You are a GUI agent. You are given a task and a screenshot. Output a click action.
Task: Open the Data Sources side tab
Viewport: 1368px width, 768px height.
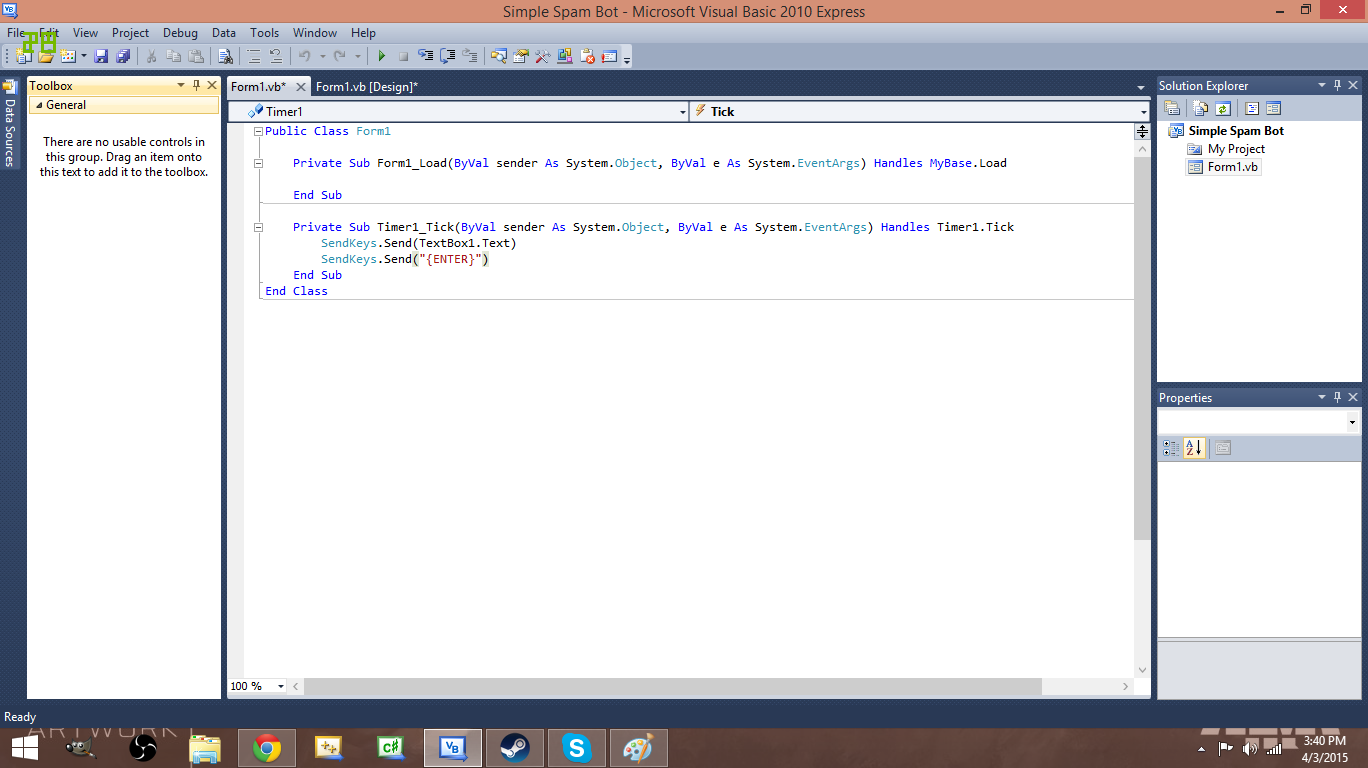point(10,124)
